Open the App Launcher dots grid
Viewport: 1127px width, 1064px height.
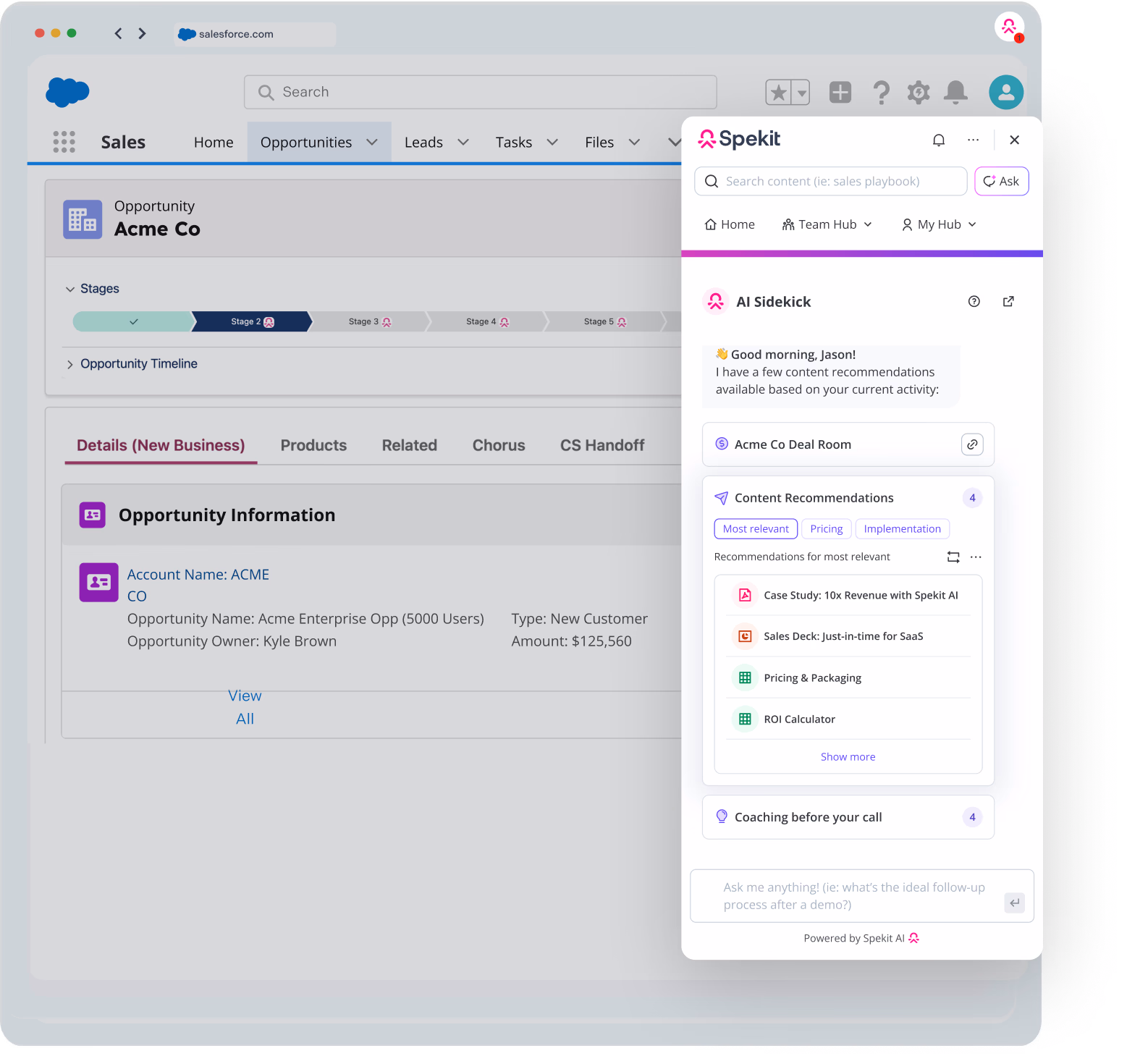point(64,142)
